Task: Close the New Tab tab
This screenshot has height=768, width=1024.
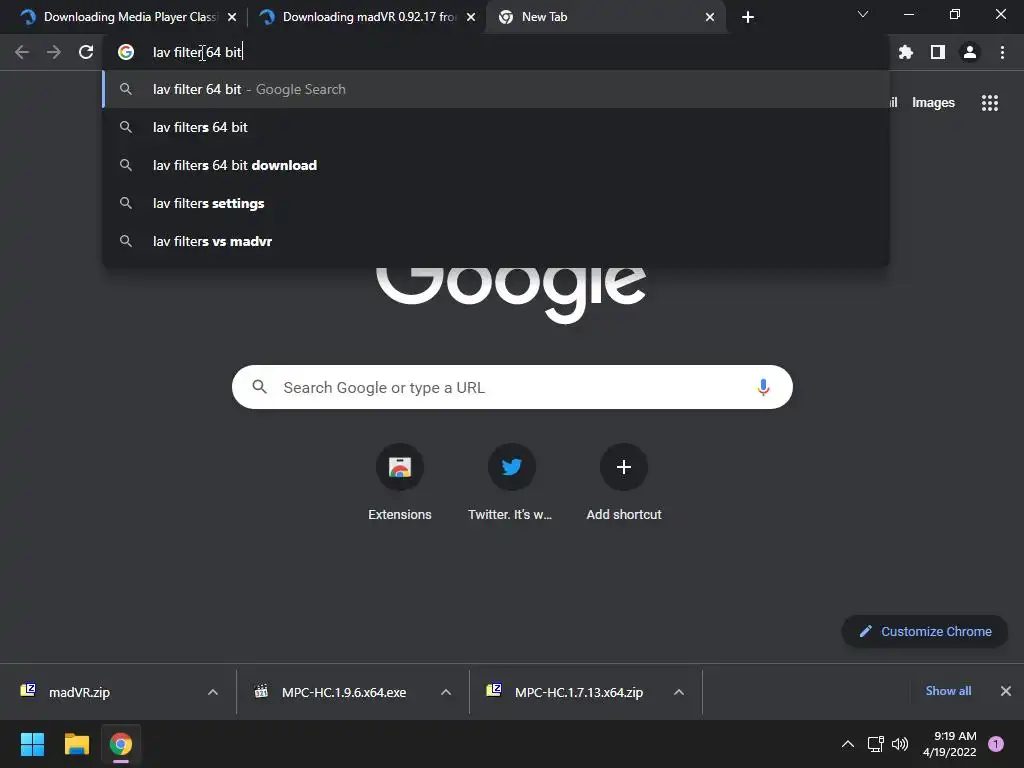Action: click(710, 17)
